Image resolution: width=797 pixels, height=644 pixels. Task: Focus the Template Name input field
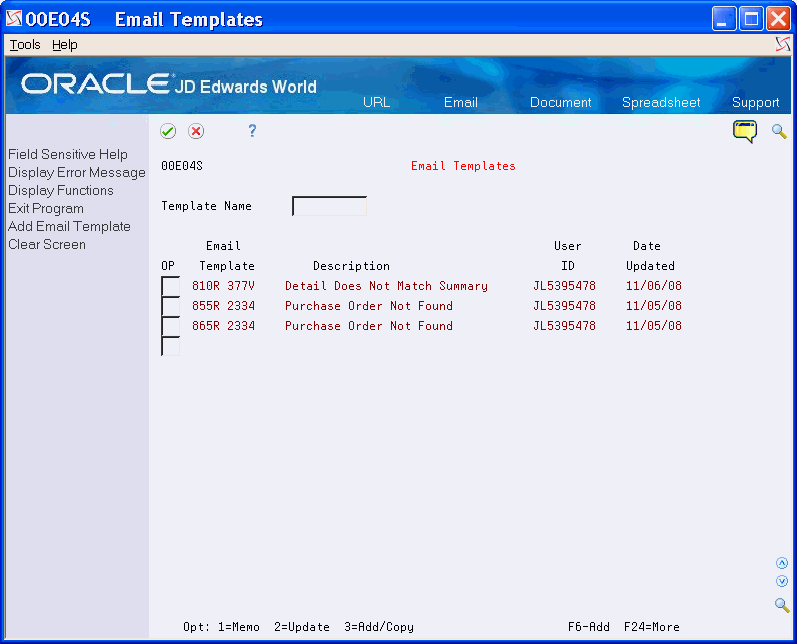(329, 206)
